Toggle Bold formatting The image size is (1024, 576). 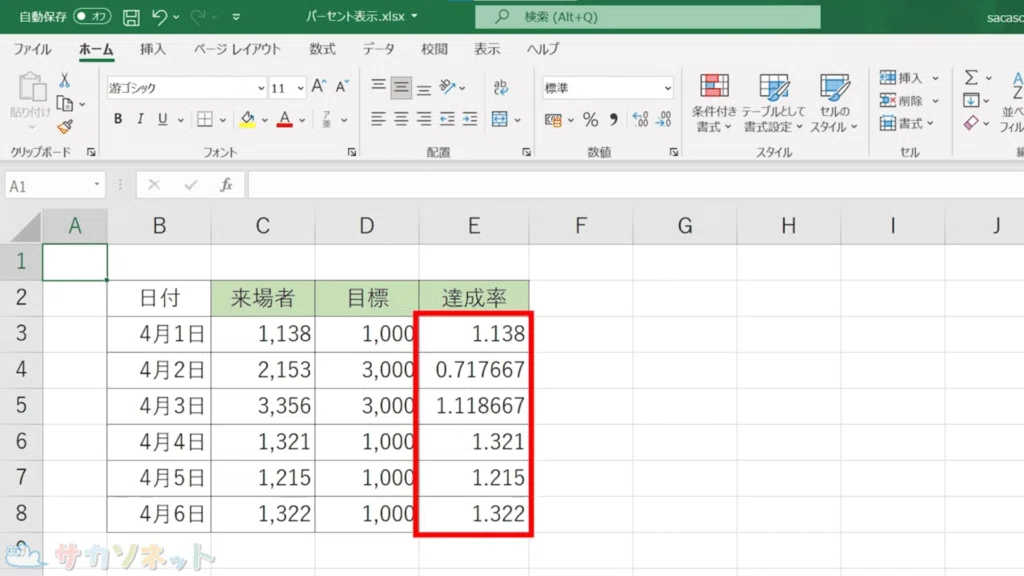(118, 120)
